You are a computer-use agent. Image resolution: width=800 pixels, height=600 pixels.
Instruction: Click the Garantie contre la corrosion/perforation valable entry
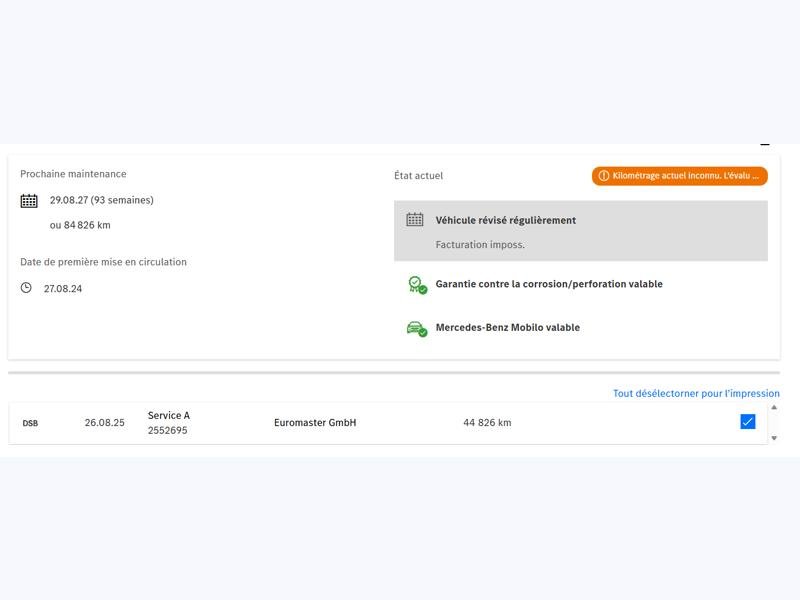click(x=549, y=284)
